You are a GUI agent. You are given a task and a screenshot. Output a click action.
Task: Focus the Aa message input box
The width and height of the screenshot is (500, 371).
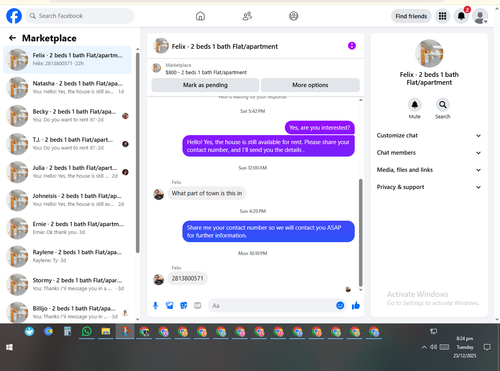[277, 305]
